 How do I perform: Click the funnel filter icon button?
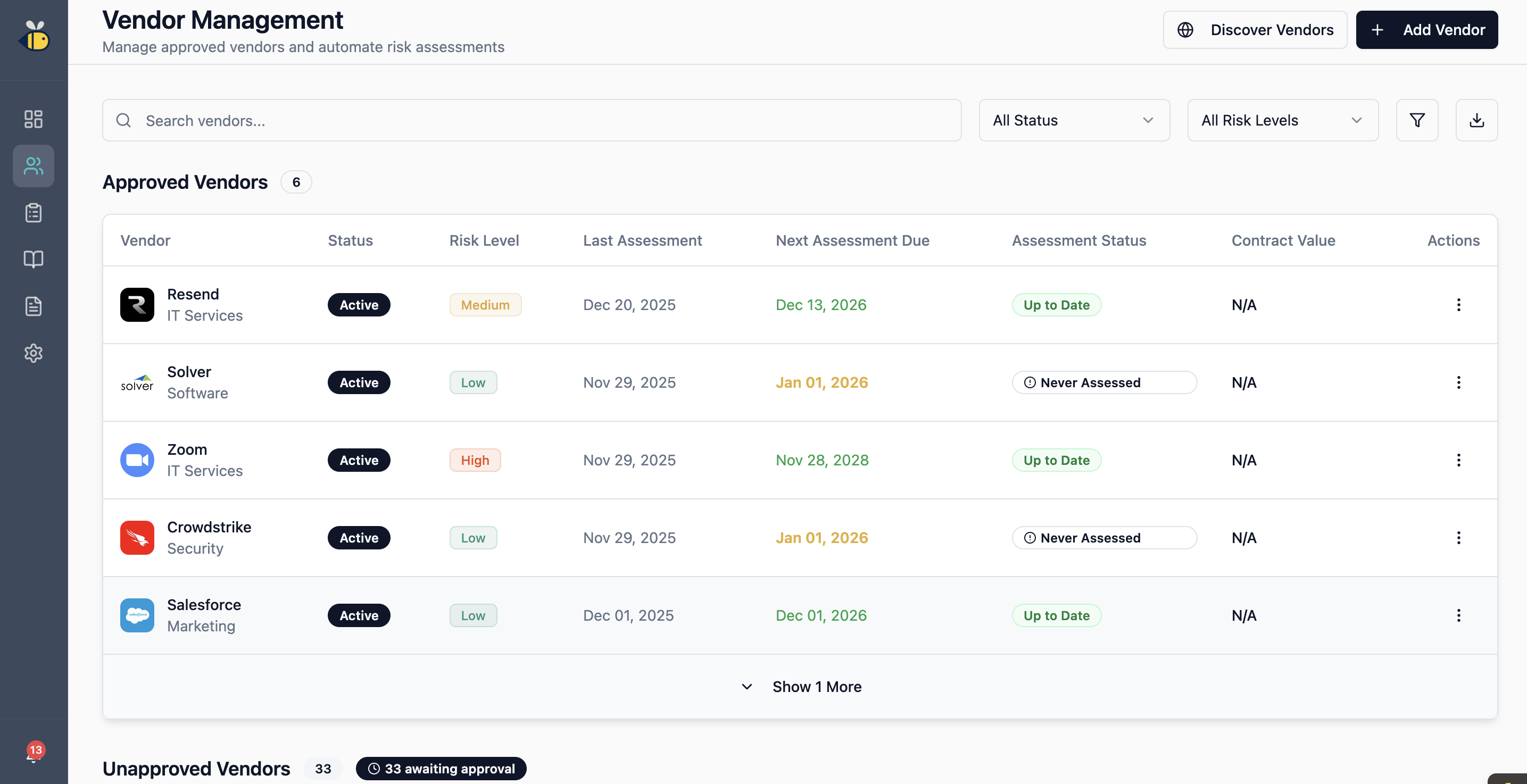click(1417, 120)
